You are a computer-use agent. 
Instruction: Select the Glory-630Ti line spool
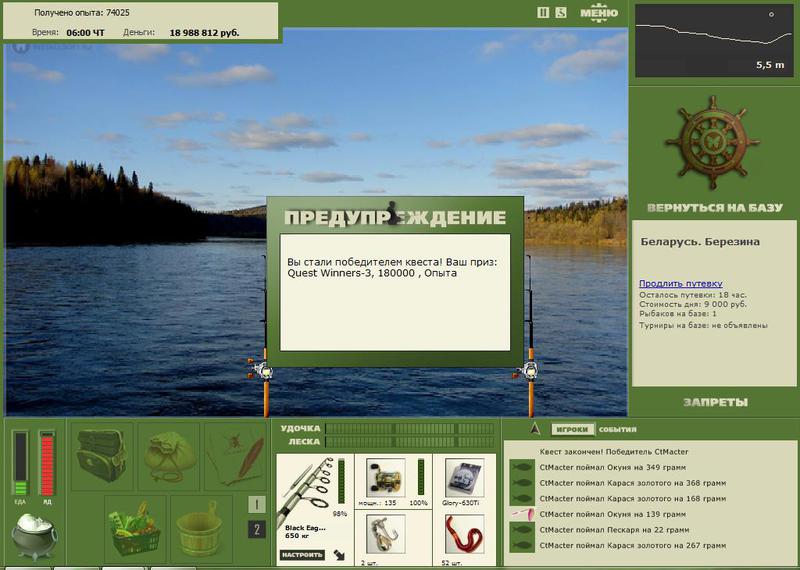pos(464,477)
